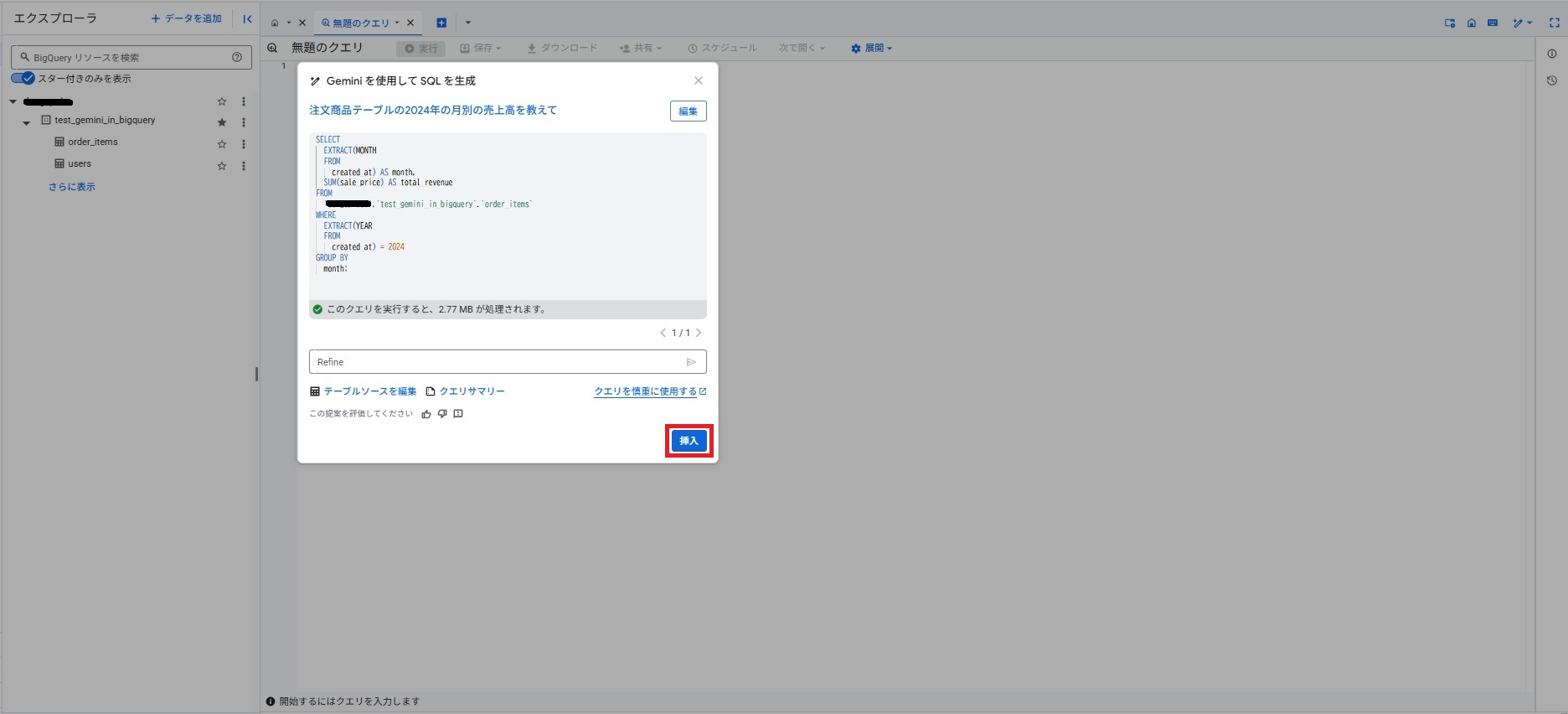1568x714 pixels.
Task: Open query history icon in right sidebar
Action: pyautogui.click(x=1552, y=80)
